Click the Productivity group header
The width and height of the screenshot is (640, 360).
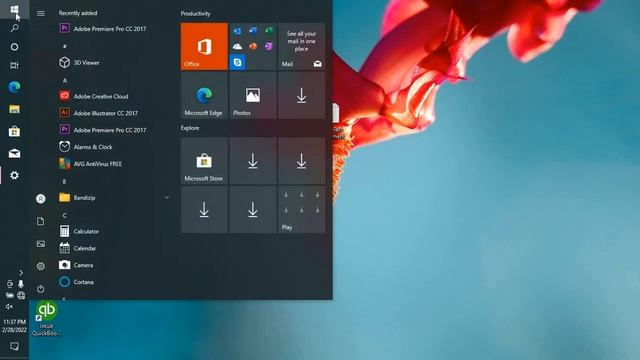[x=196, y=13]
